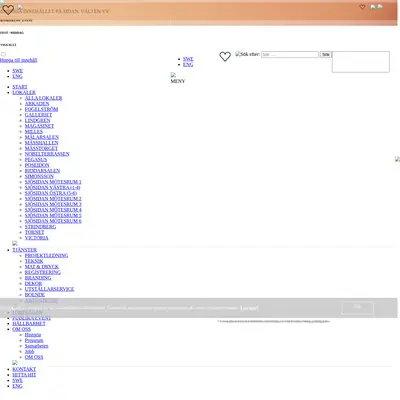Select SJÖSIDAN MÖTESRUM 3 link
Image resolution: width=400 pixels, height=400 pixels.
tap(53, 204)
